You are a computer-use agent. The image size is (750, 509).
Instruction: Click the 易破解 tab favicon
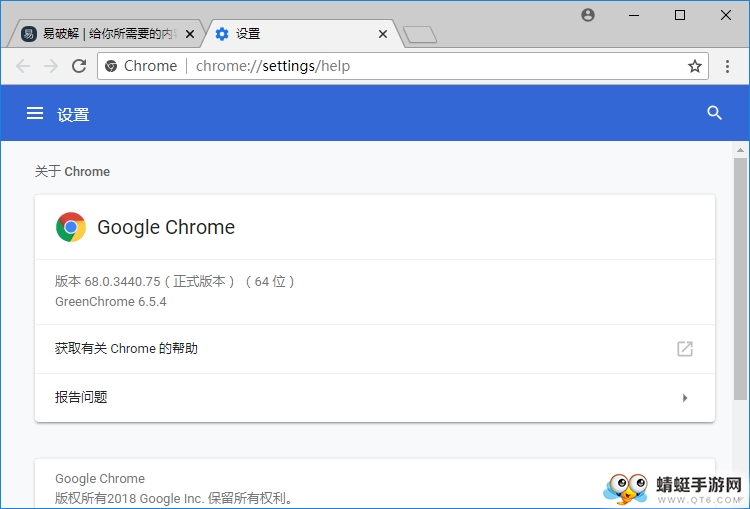coord(29,34)
